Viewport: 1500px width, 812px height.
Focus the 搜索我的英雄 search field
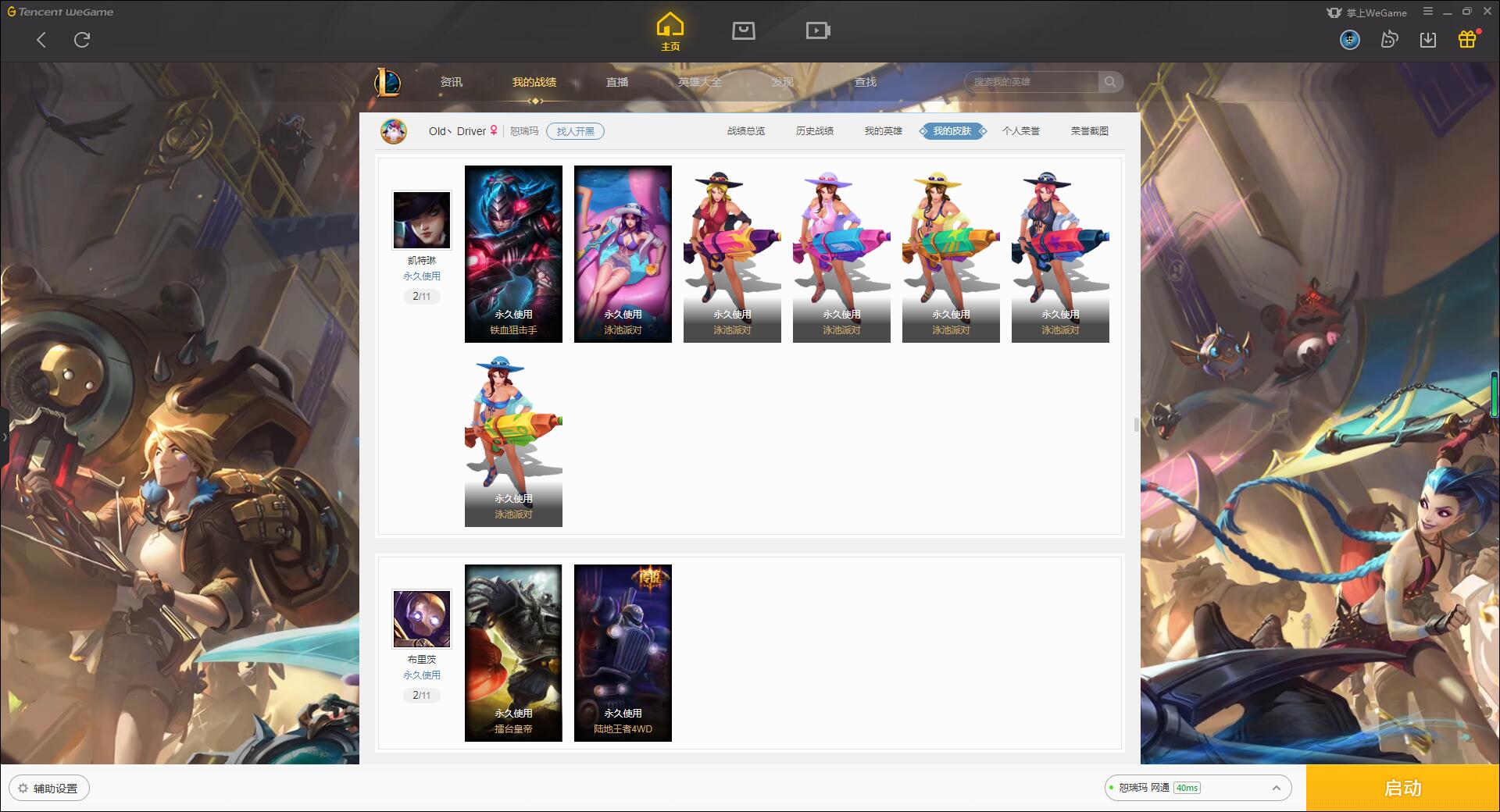click(1031, 82)
